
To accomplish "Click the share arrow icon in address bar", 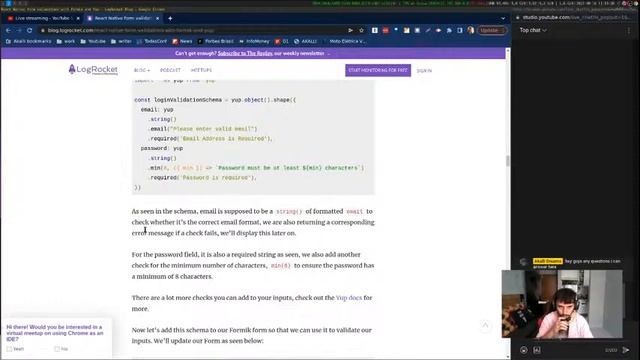I will pyautogui.click(x=350, y=30).
